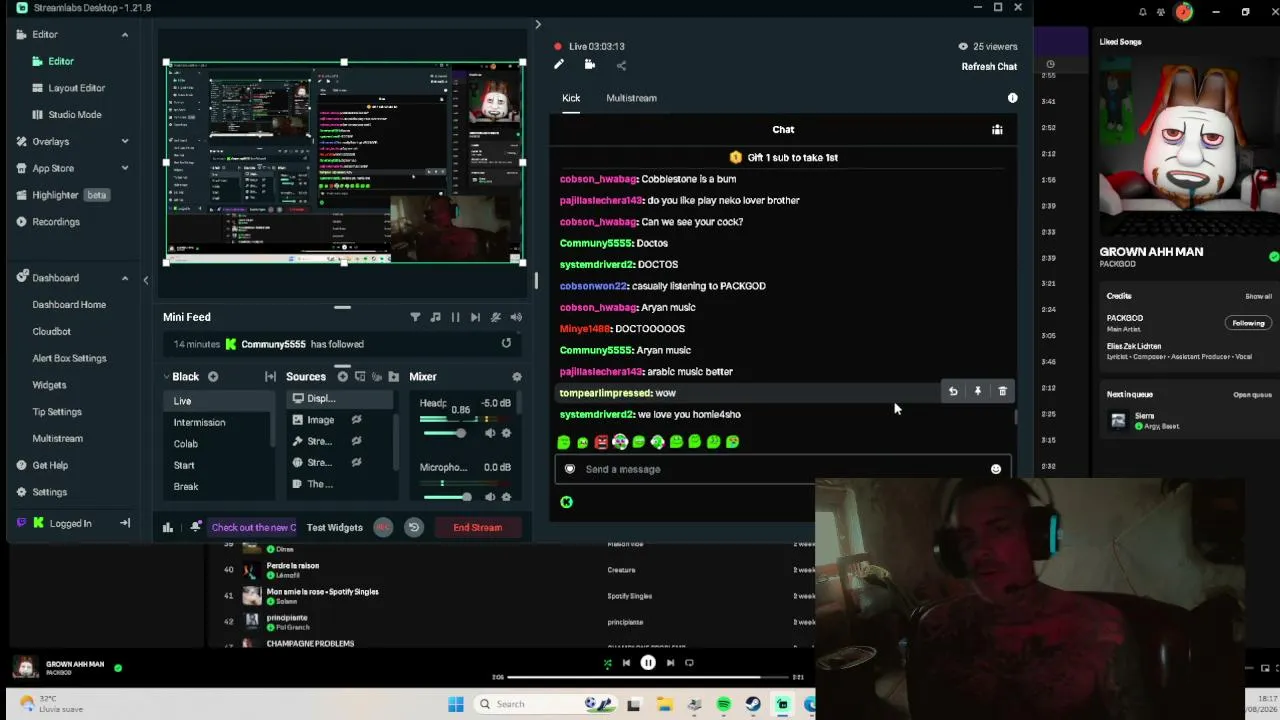The image size is (1280, 720).
Task: Select the Display source row
Action: pyautogui.click(x=340, y=398)
